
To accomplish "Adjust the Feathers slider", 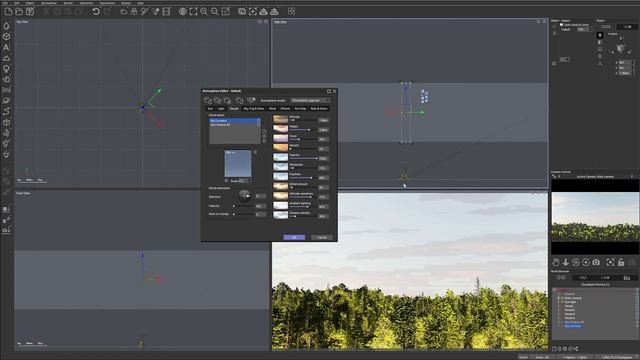I will click(x=303, y=178).
